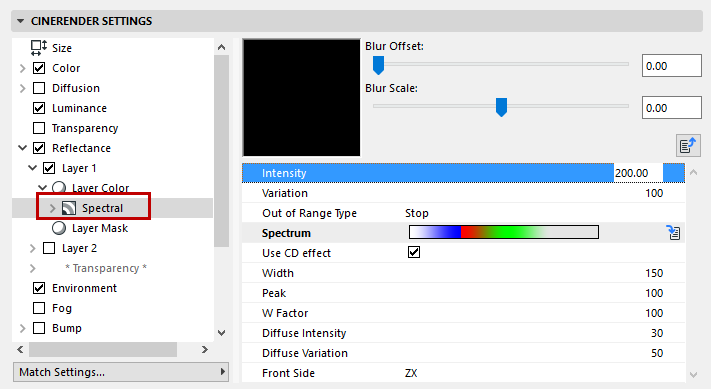Collapse the Layer 1 node
711x389 pixels.
[x=32, y=168]
